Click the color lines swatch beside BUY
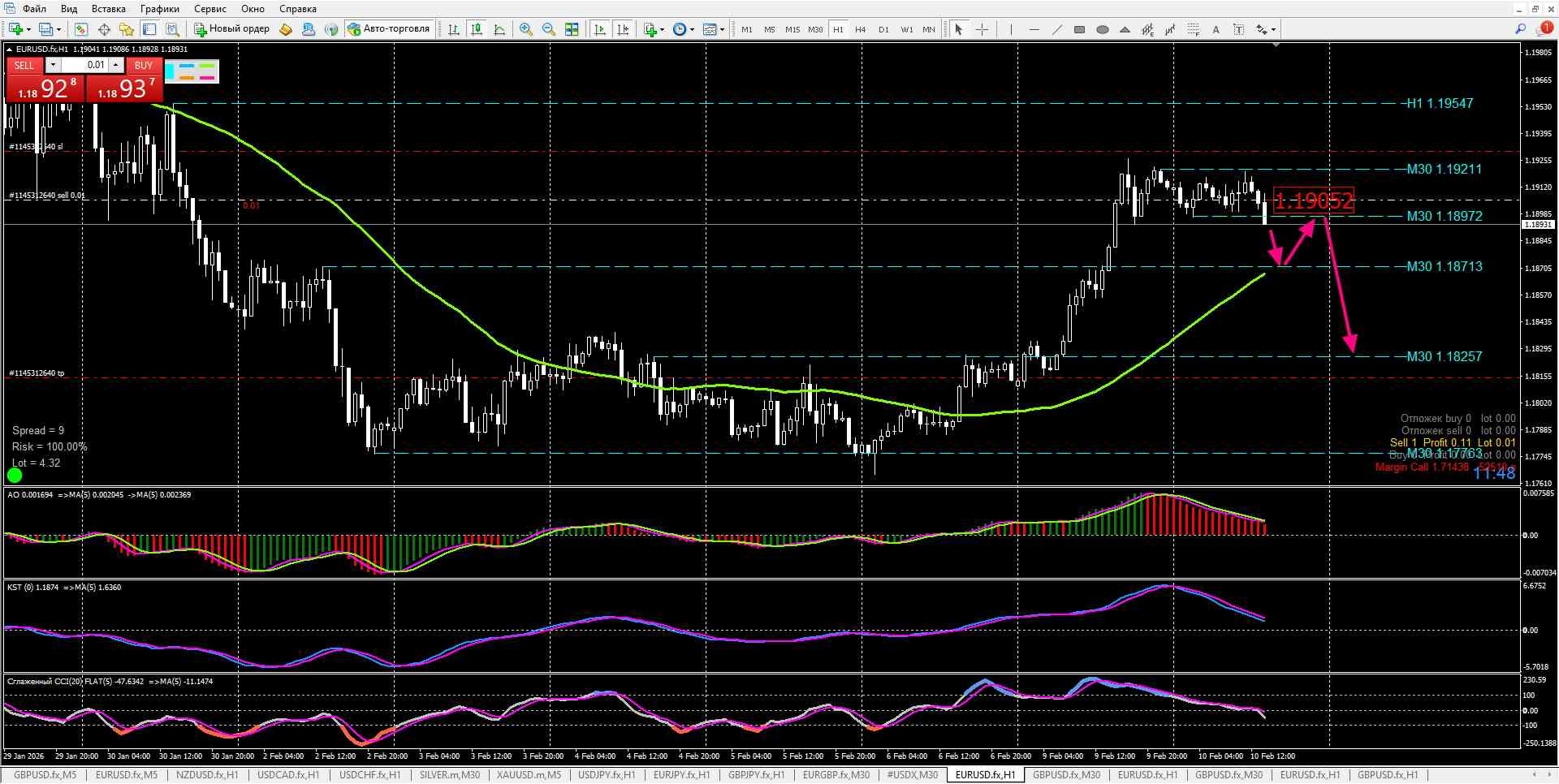 point(192,71)
